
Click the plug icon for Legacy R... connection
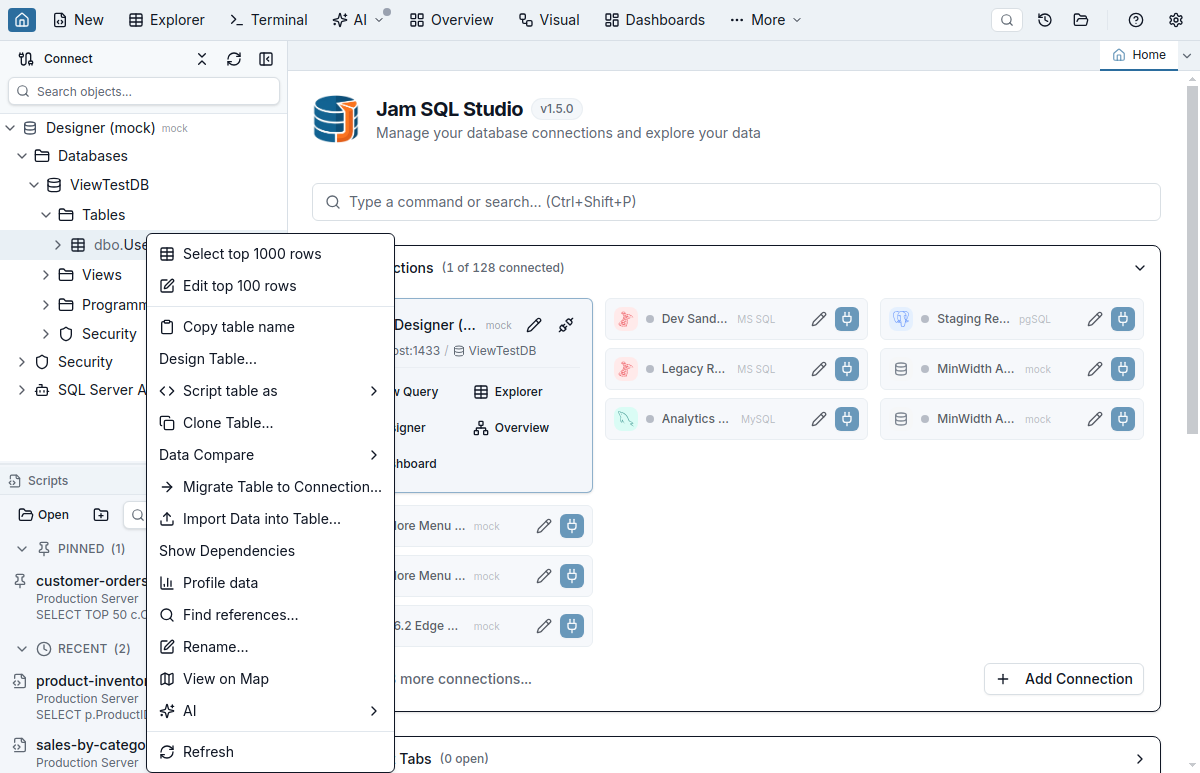[847, 369]
